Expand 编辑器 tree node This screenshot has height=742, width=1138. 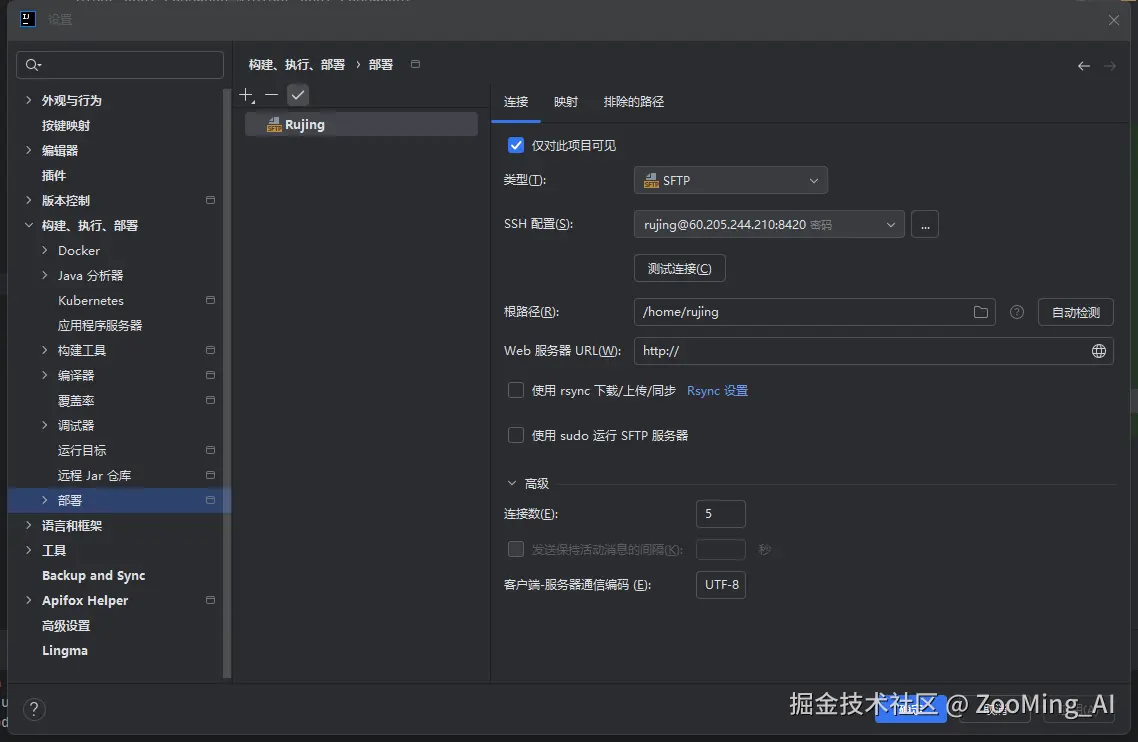pyautogui.click(x=29, y=150)
